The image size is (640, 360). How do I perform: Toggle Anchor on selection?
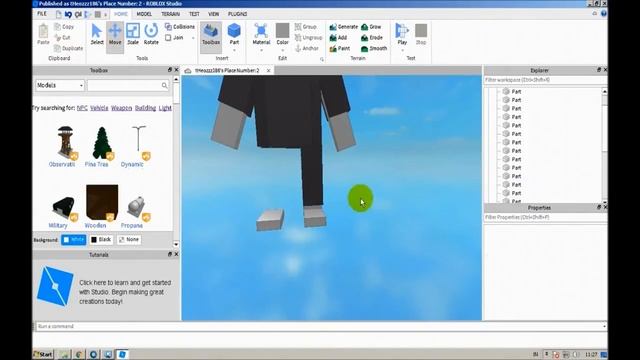[307, 48]
